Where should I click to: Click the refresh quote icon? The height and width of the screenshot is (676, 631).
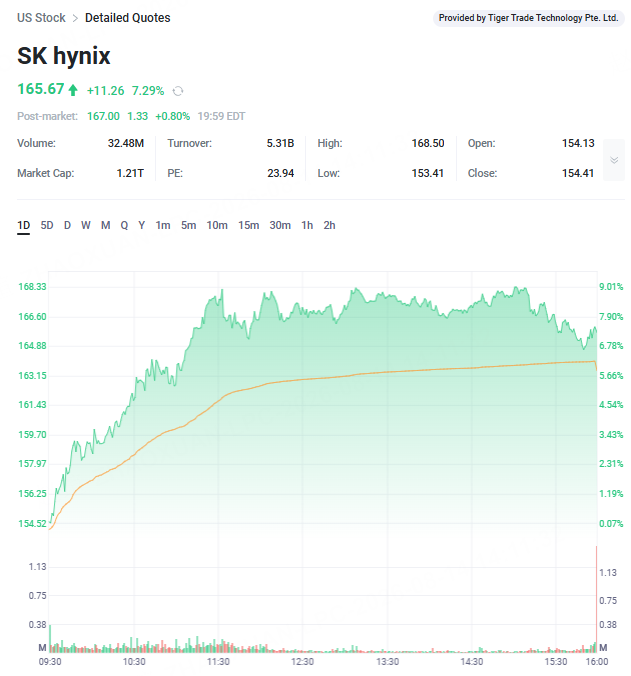pos(178,91)
